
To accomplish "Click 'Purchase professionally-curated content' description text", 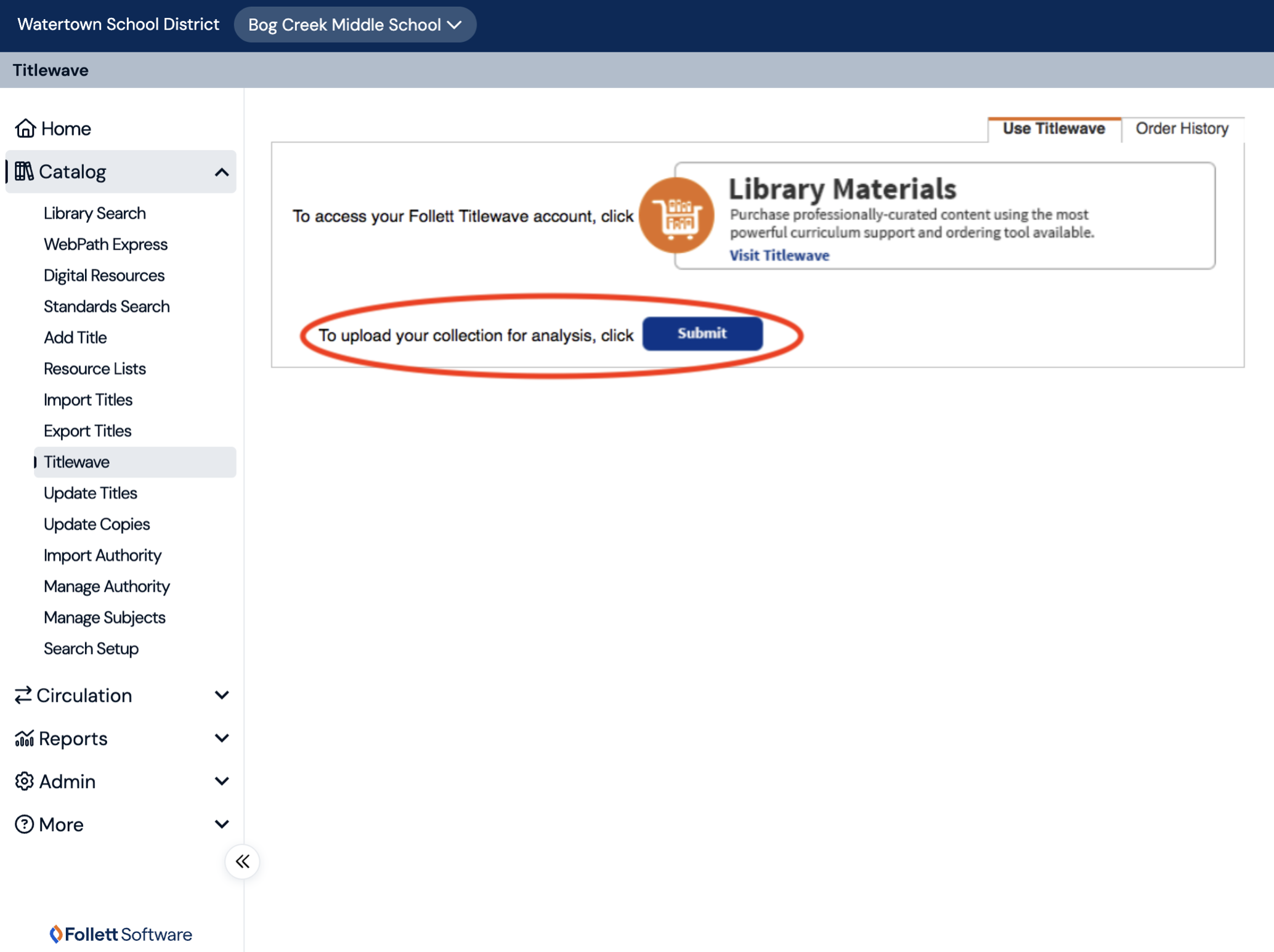I will tap(912, 224).
